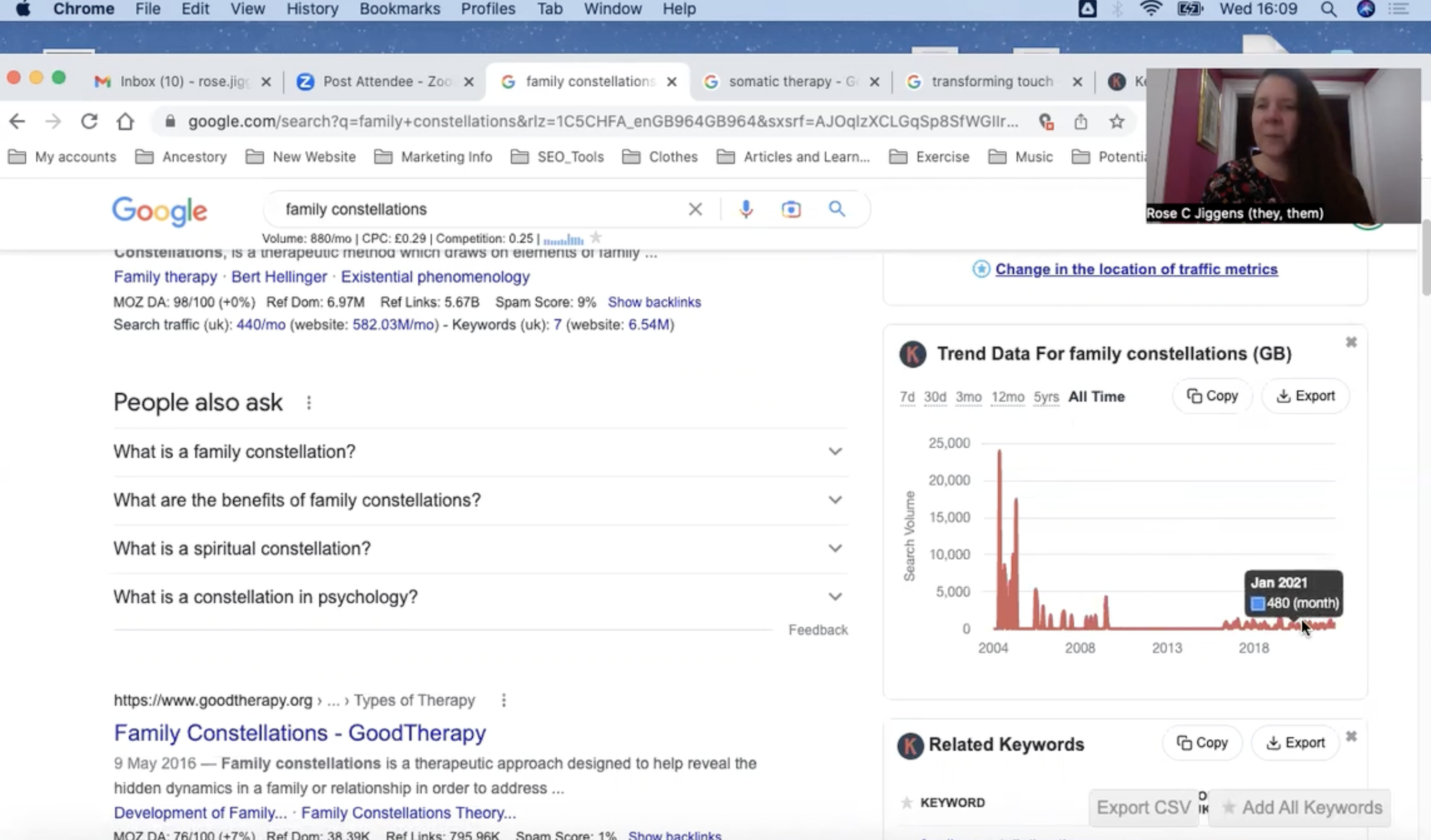Clear the search query with the X icon
Viewport: 1431px width, 840px height.
point(695,209)
